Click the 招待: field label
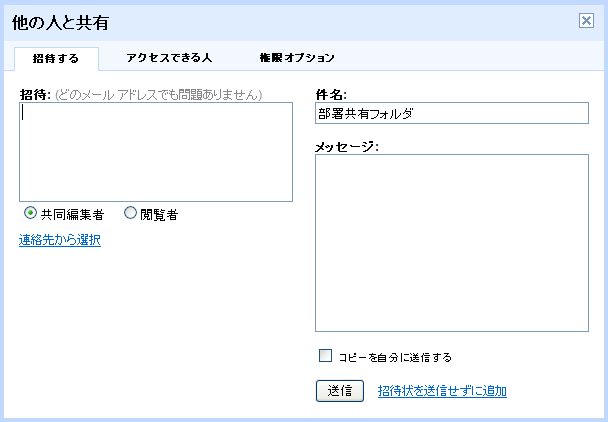 pyautogui.click(x=35, y=94)
